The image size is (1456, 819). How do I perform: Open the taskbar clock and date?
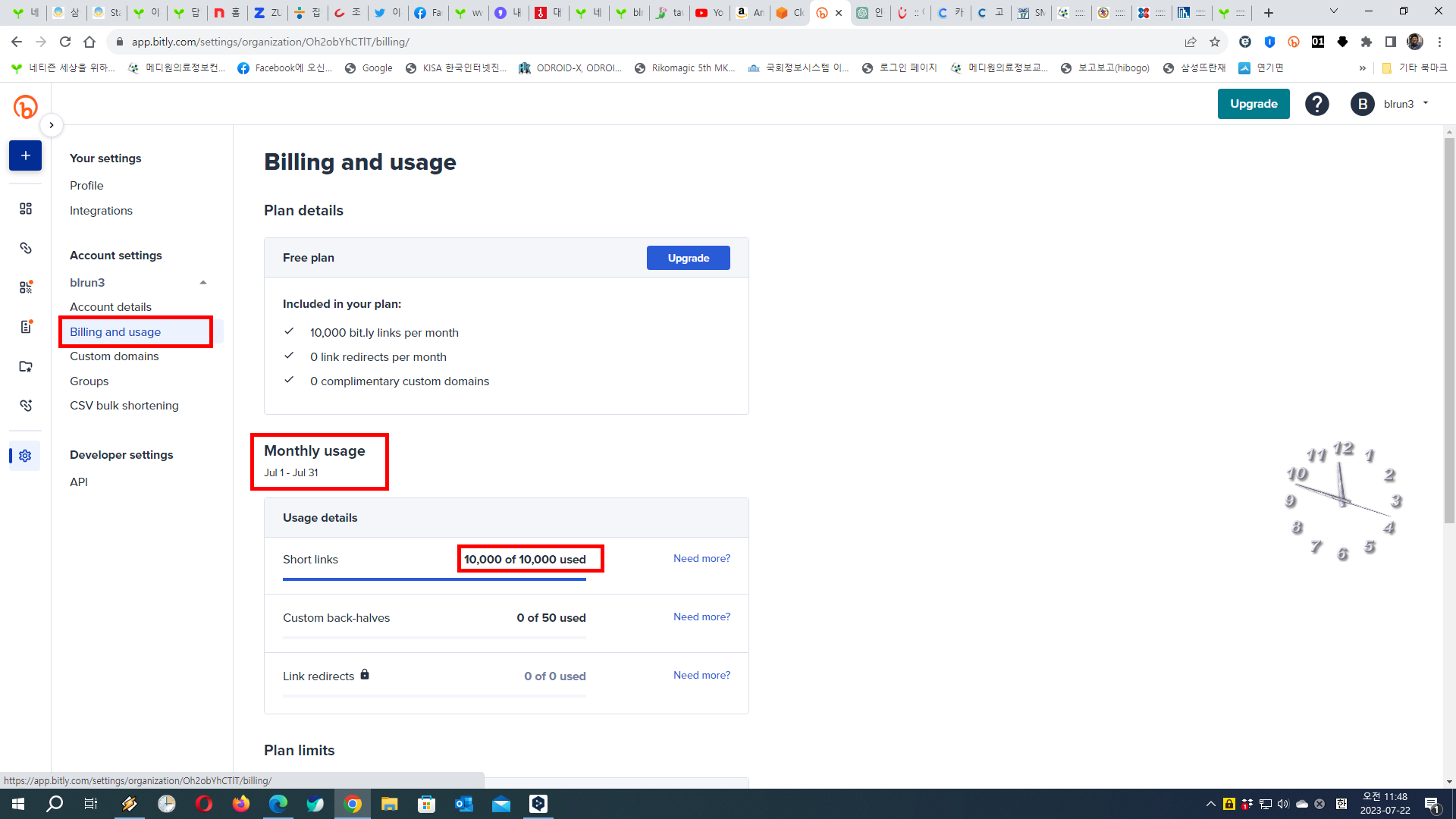tap(1385, 804)
